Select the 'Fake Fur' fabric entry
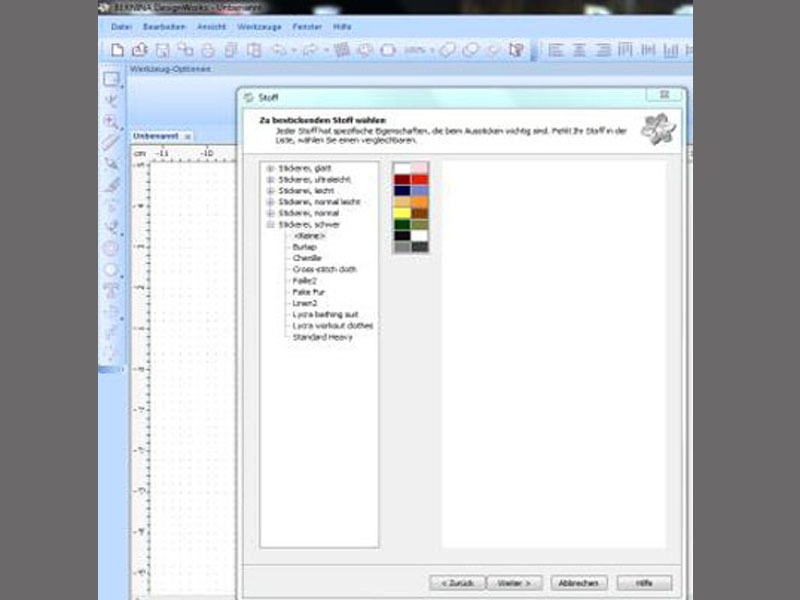Screen dimensions: 800x600 pyautogui.click(x=308, y=292)
